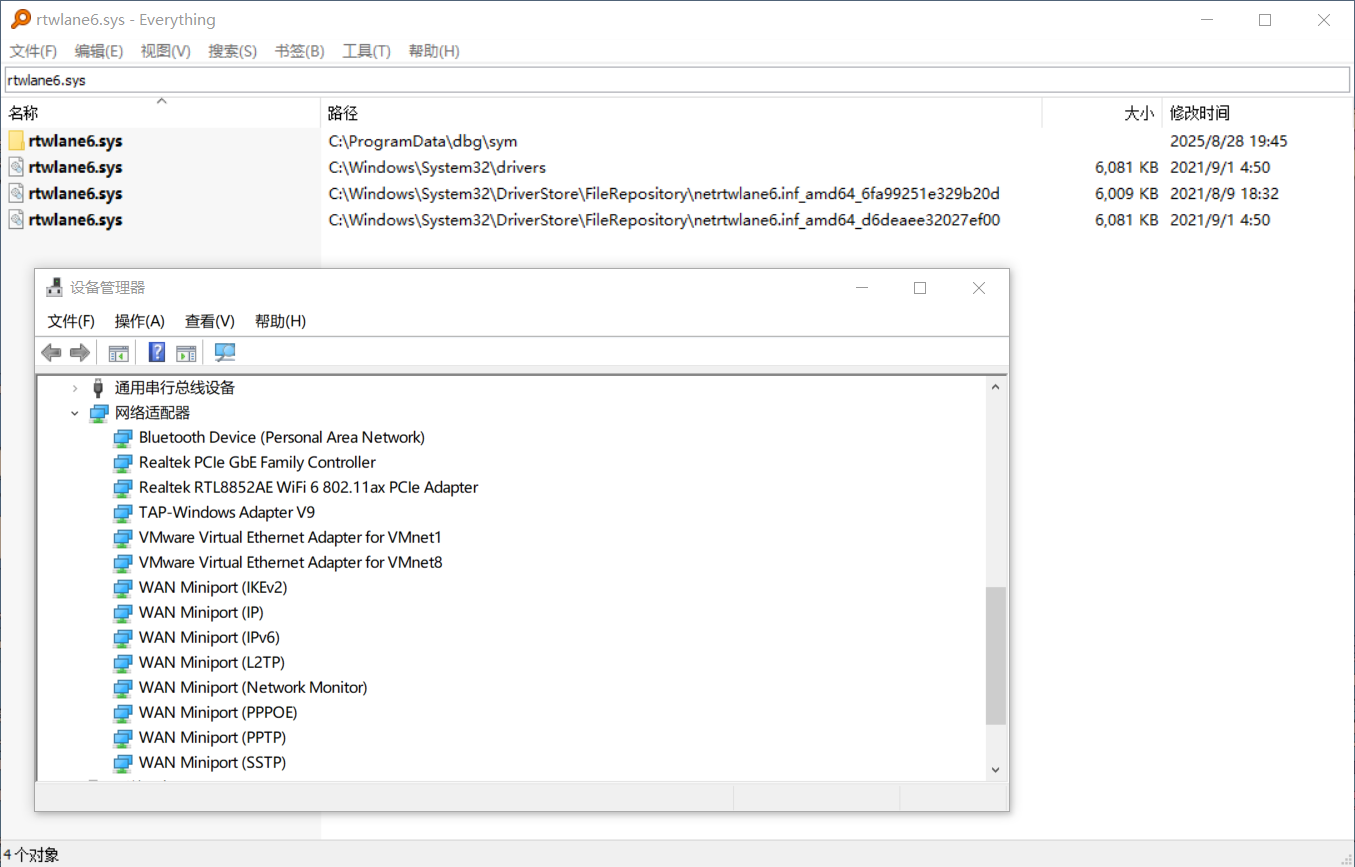
Task: Collapse the 网络适配器 tree node
Action: coord(75,412)
